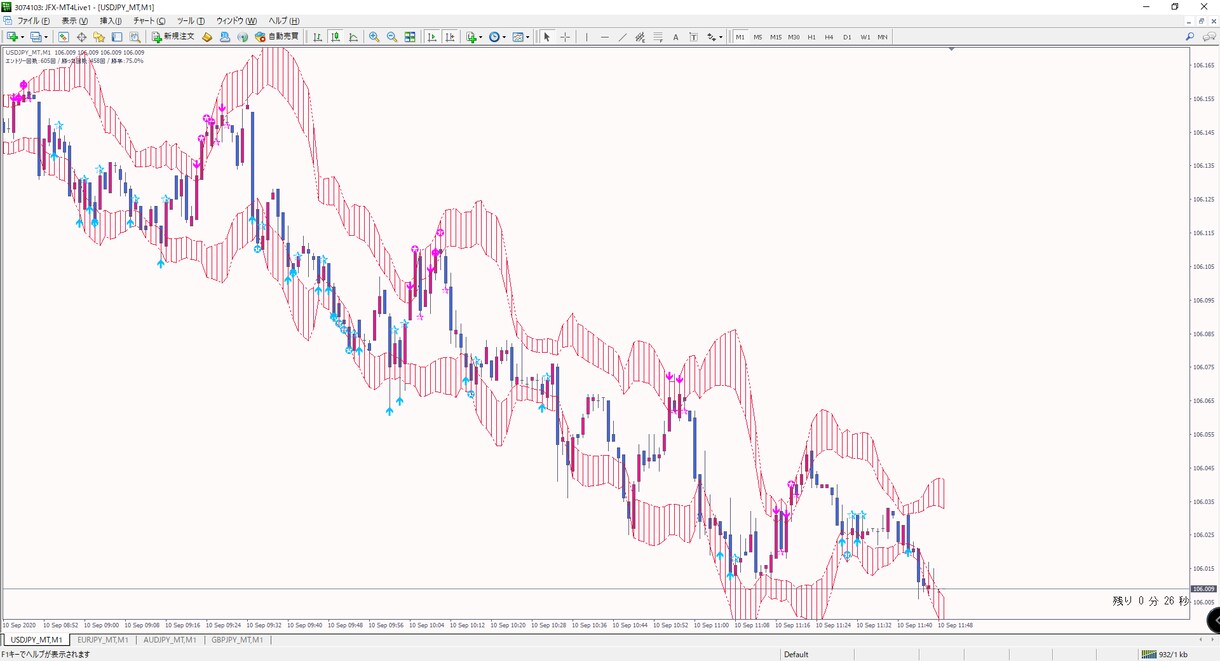Viewport: 1220px width, 661px height.
Task: Click the Default profile in status bar
Action: pyautogui.click(x=796, y=655)
